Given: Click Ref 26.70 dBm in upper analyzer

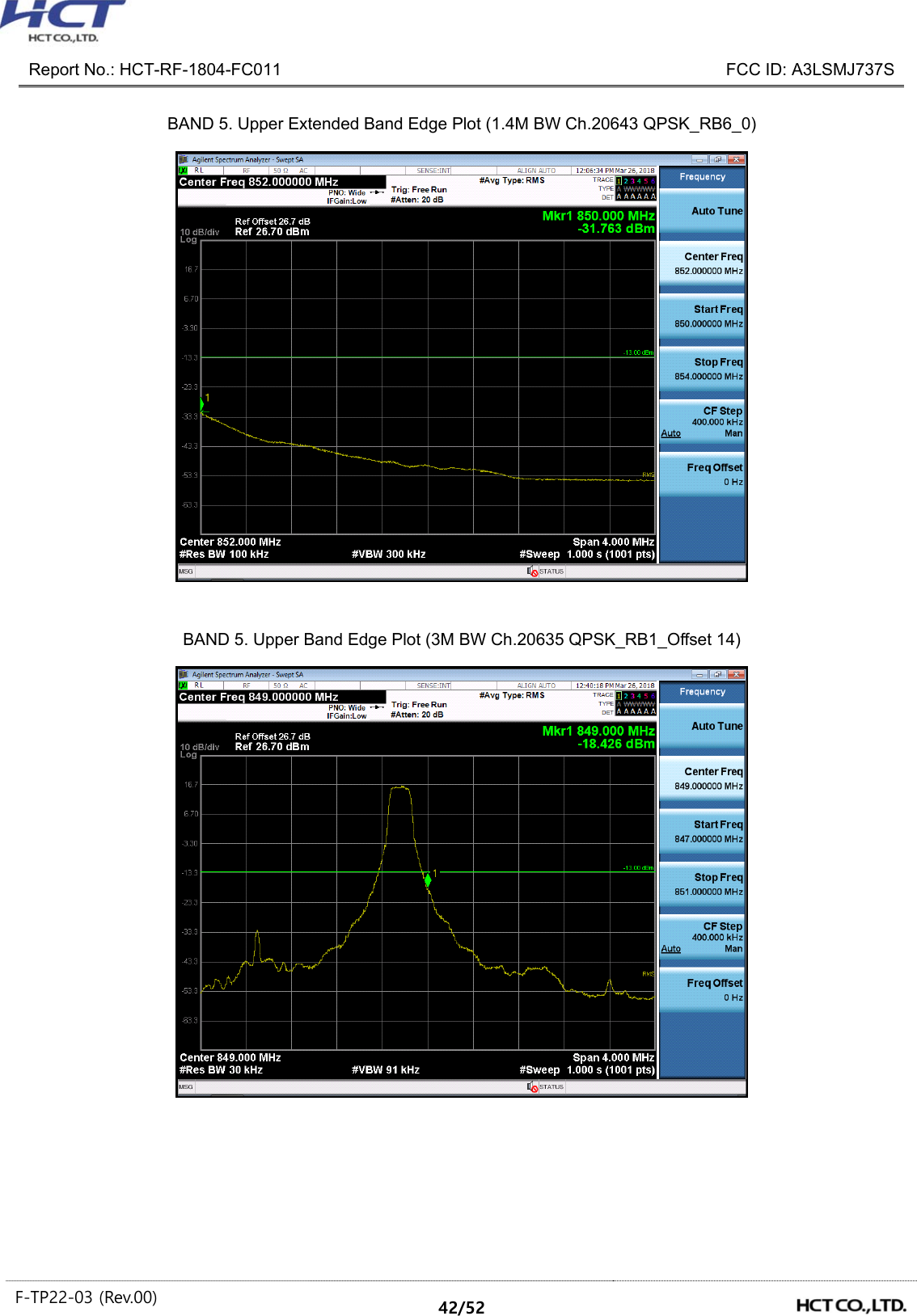Looking at the screenshot, I should [273, 232].
